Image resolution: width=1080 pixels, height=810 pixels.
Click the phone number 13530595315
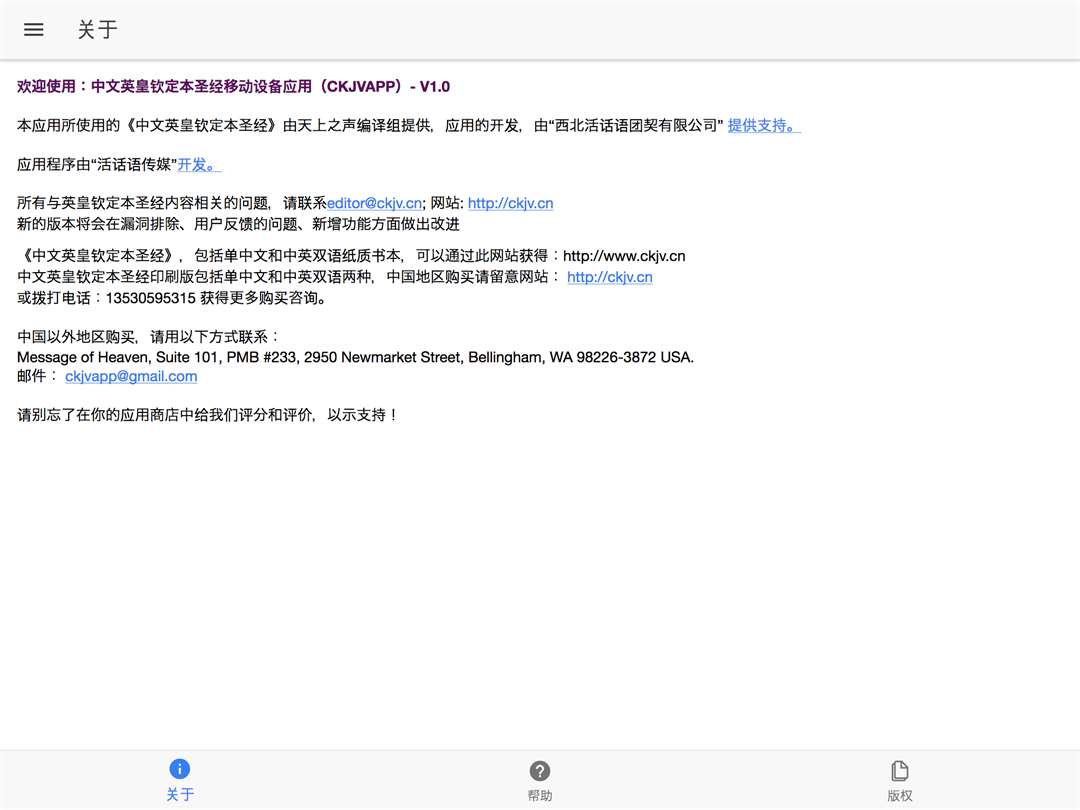click(x=151, y=298)
